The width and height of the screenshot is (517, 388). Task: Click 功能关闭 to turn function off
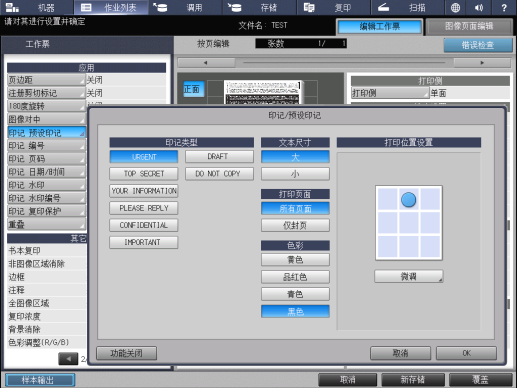point(126,353)
